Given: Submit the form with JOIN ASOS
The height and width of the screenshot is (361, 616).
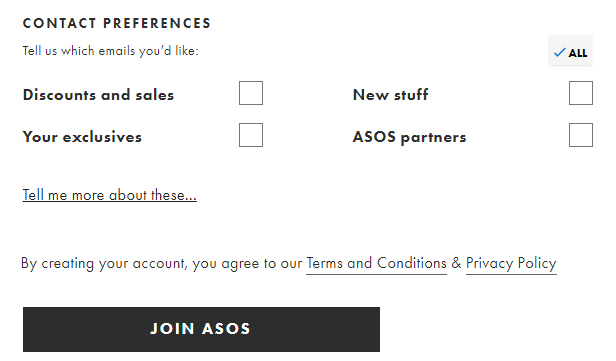Looking at the screenshot, I should [201, 329].
